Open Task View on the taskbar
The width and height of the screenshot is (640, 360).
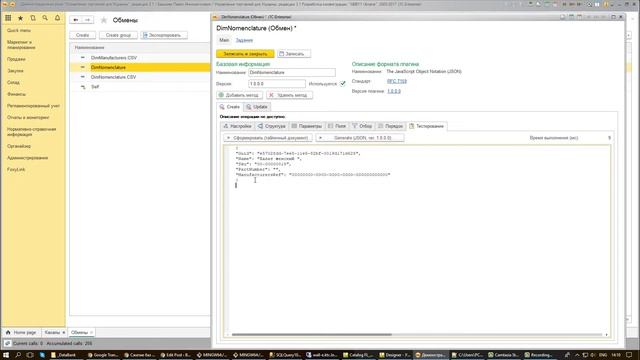(30, 355)
